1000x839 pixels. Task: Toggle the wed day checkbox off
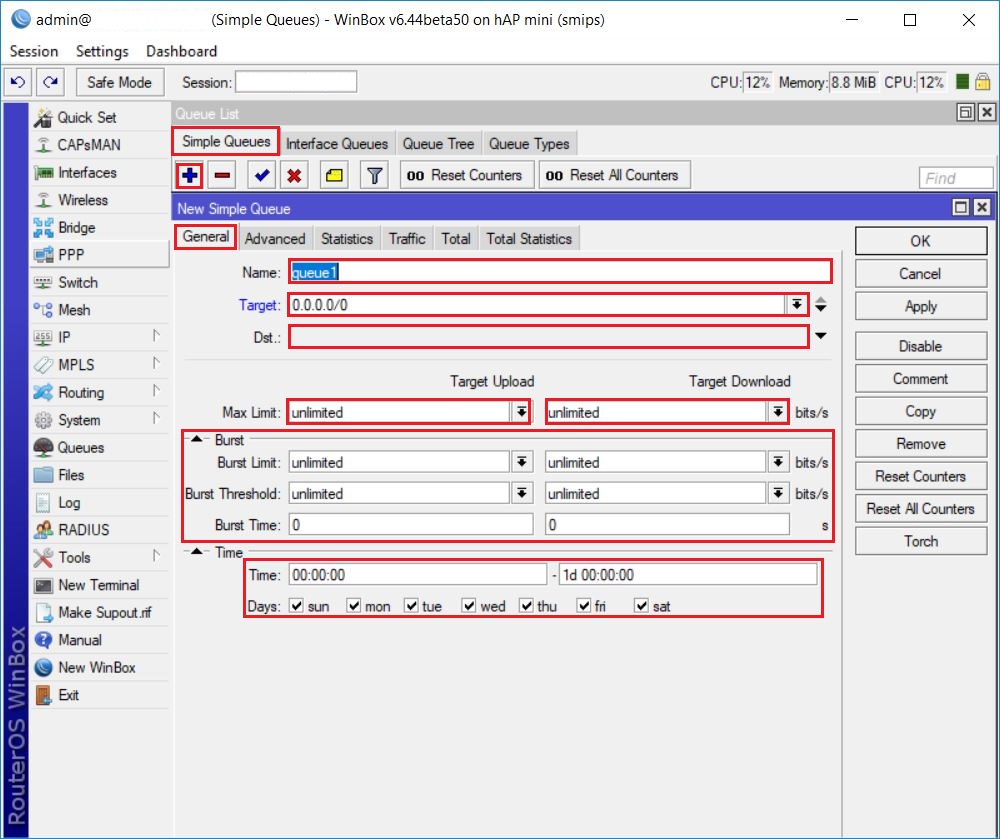[x=467, y=604]
